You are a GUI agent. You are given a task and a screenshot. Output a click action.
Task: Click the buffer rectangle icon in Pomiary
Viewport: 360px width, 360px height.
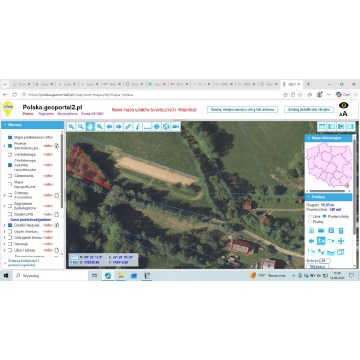(340, 252)
